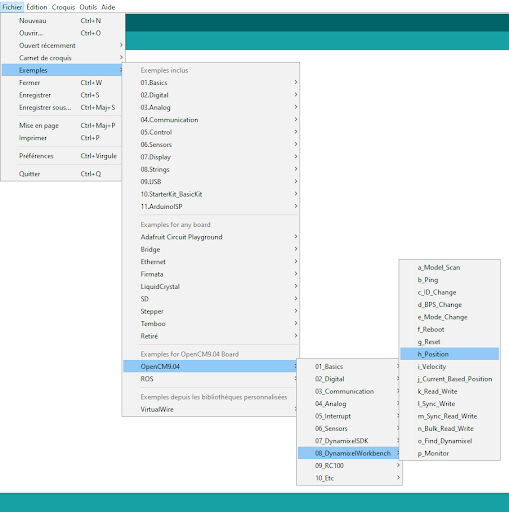Select the a_Model_Scan example
This screenshot has height=512, width=509.
pyautogui.click(x=449, y=267)
